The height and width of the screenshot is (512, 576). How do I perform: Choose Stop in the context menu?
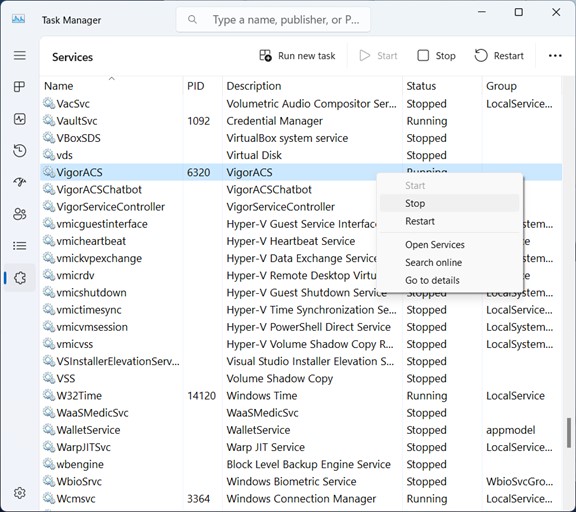pyautogui.click(x=449, y=203)
